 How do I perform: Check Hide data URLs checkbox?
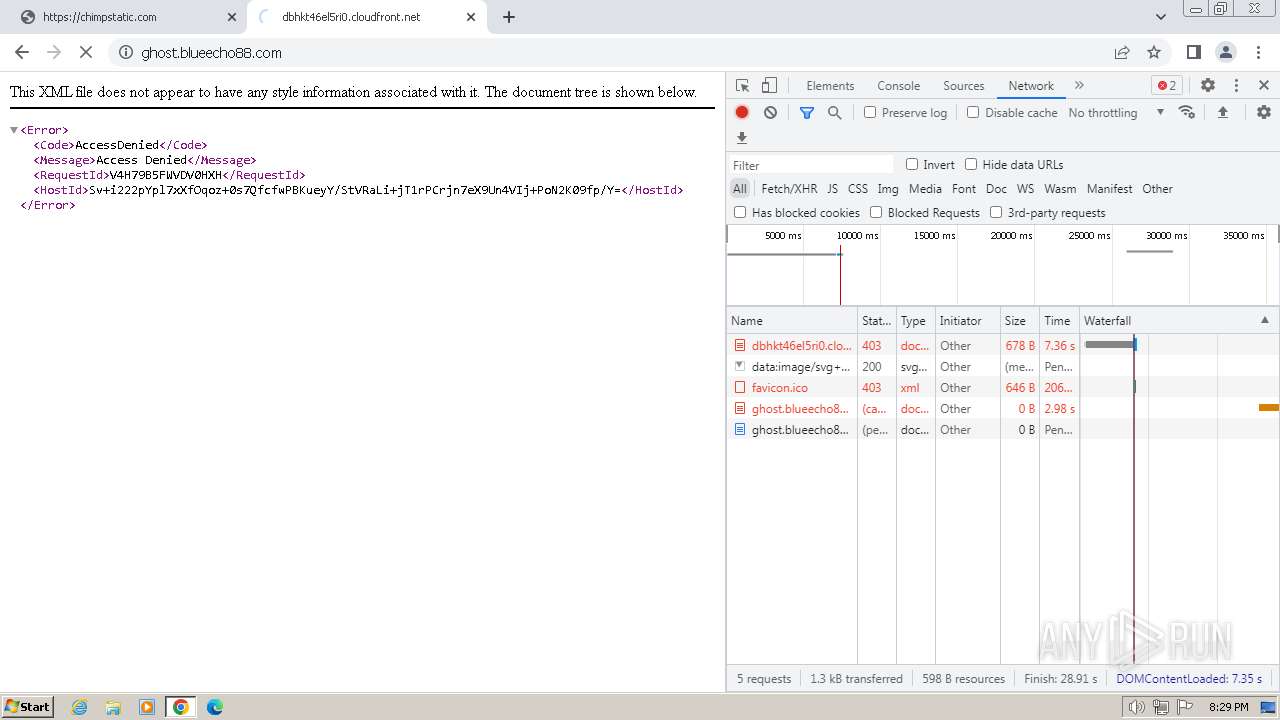(x=971, y=164)
